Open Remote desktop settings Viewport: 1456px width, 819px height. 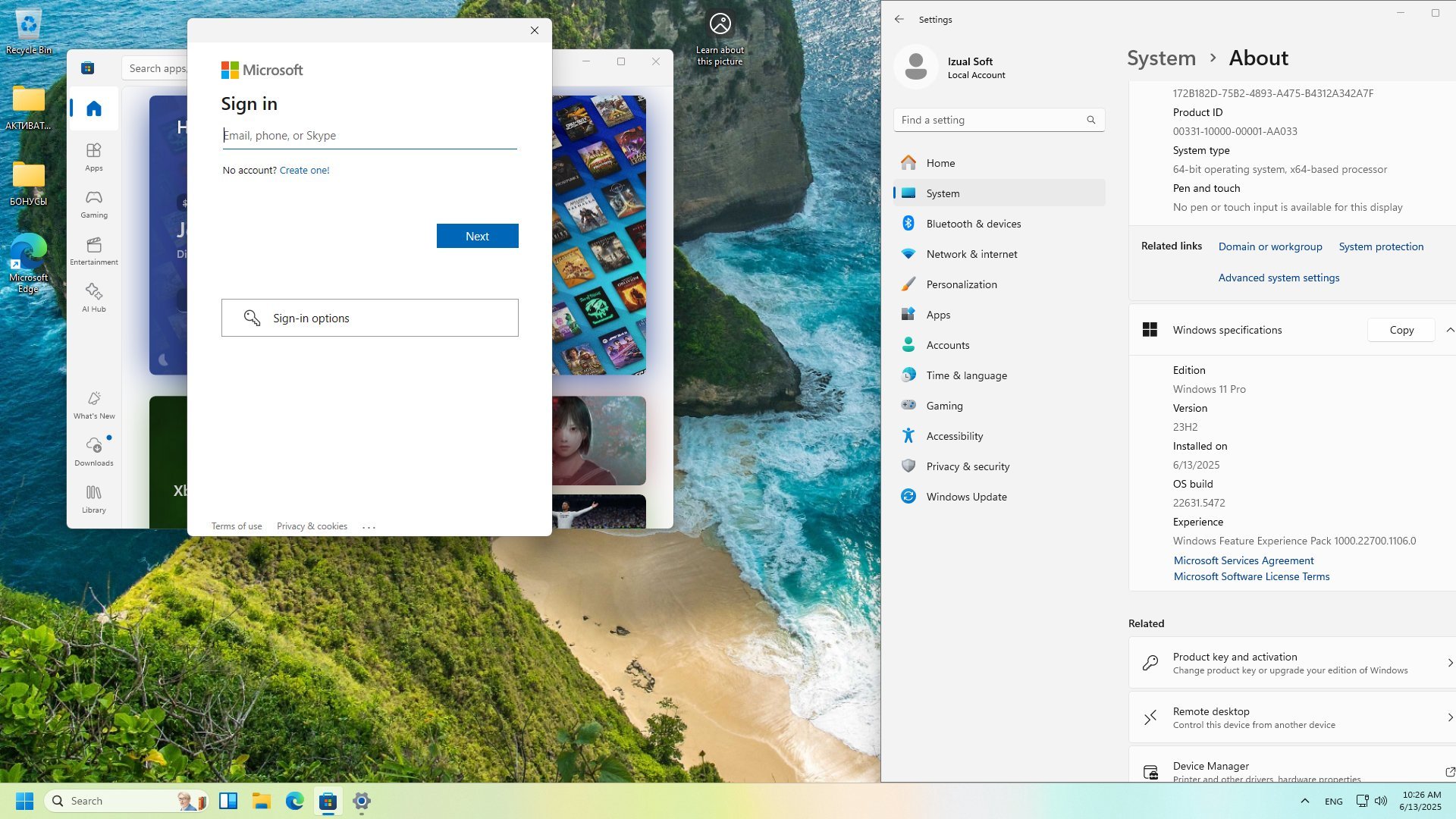click(1292, 717)
